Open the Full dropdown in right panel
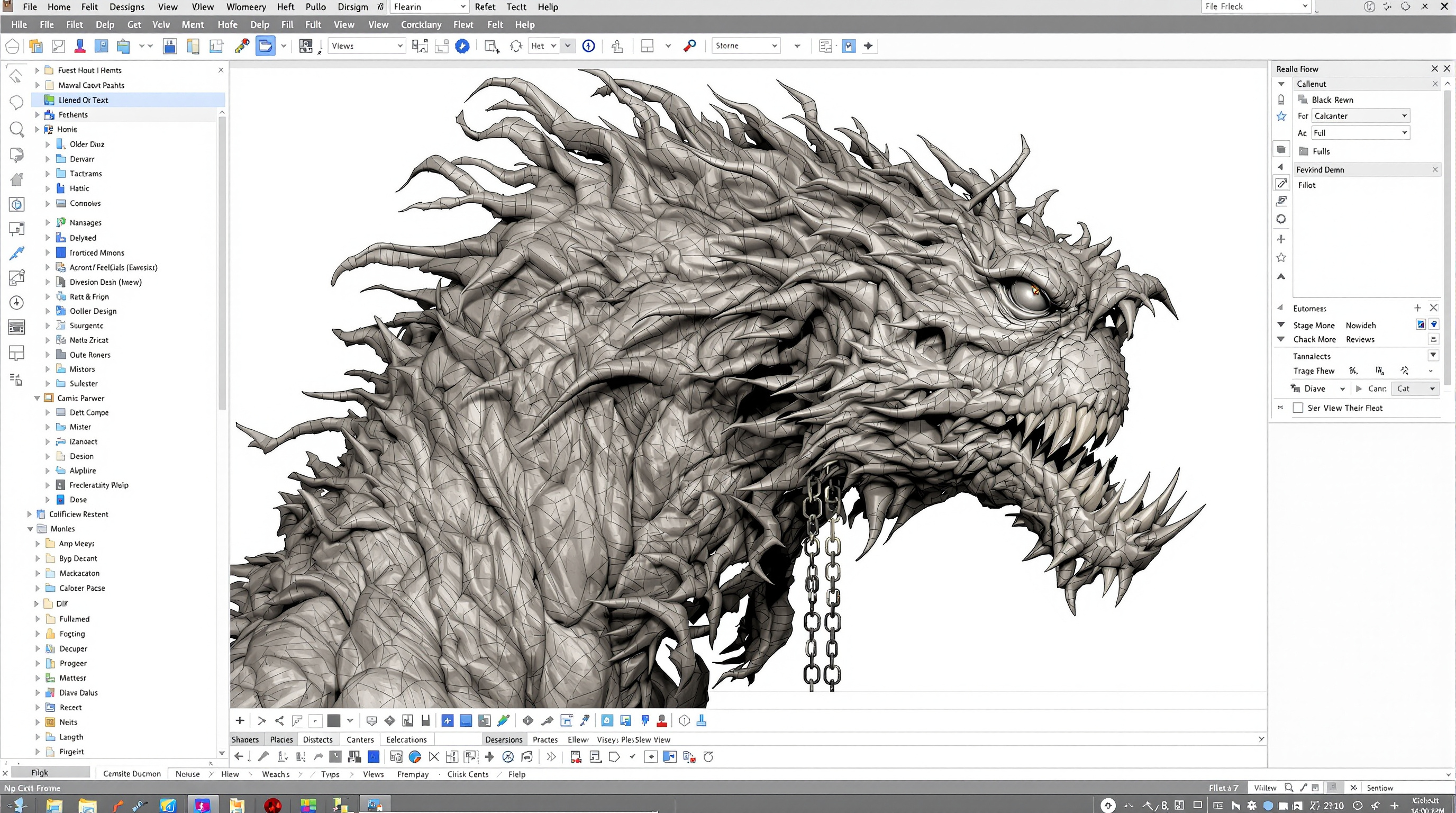Screen dimensions: 1456x813 pyautogui.click(x=1360, y=133)
